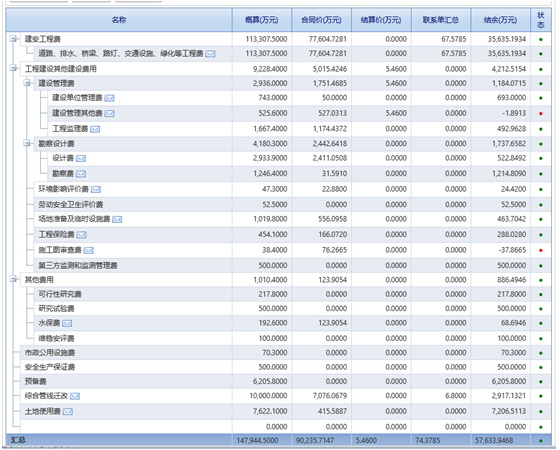Open envelope icon beside 综合管线迁改

(x=75, y=396)
